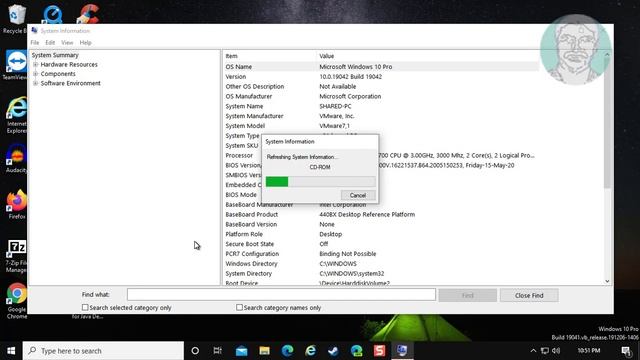Launch the 7-Zip File Manager desktop icon
The image size is (640, 360).
click(16, 256)
